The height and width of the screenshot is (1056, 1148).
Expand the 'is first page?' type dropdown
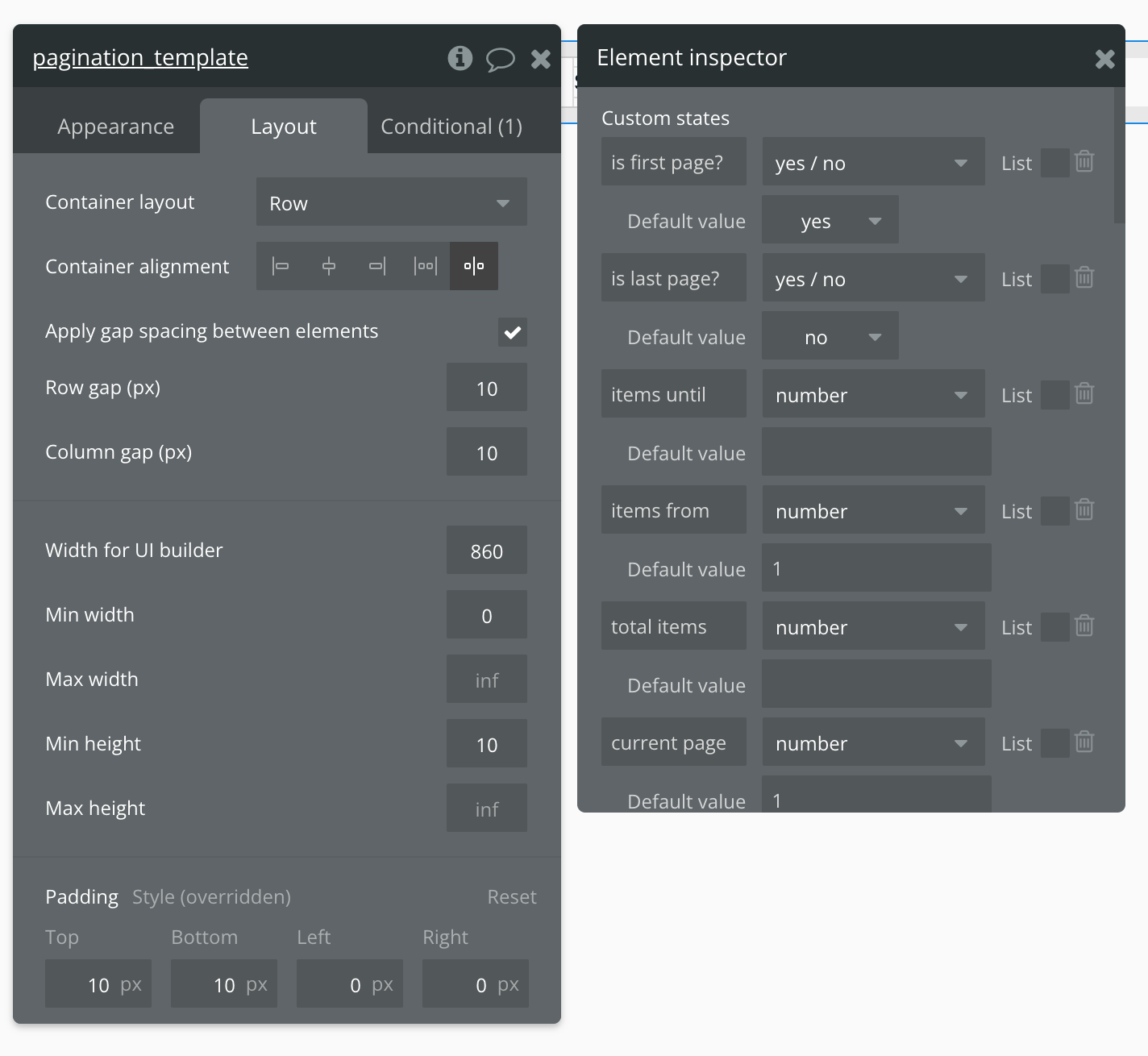pyautogui.click(x=873, y=163)
